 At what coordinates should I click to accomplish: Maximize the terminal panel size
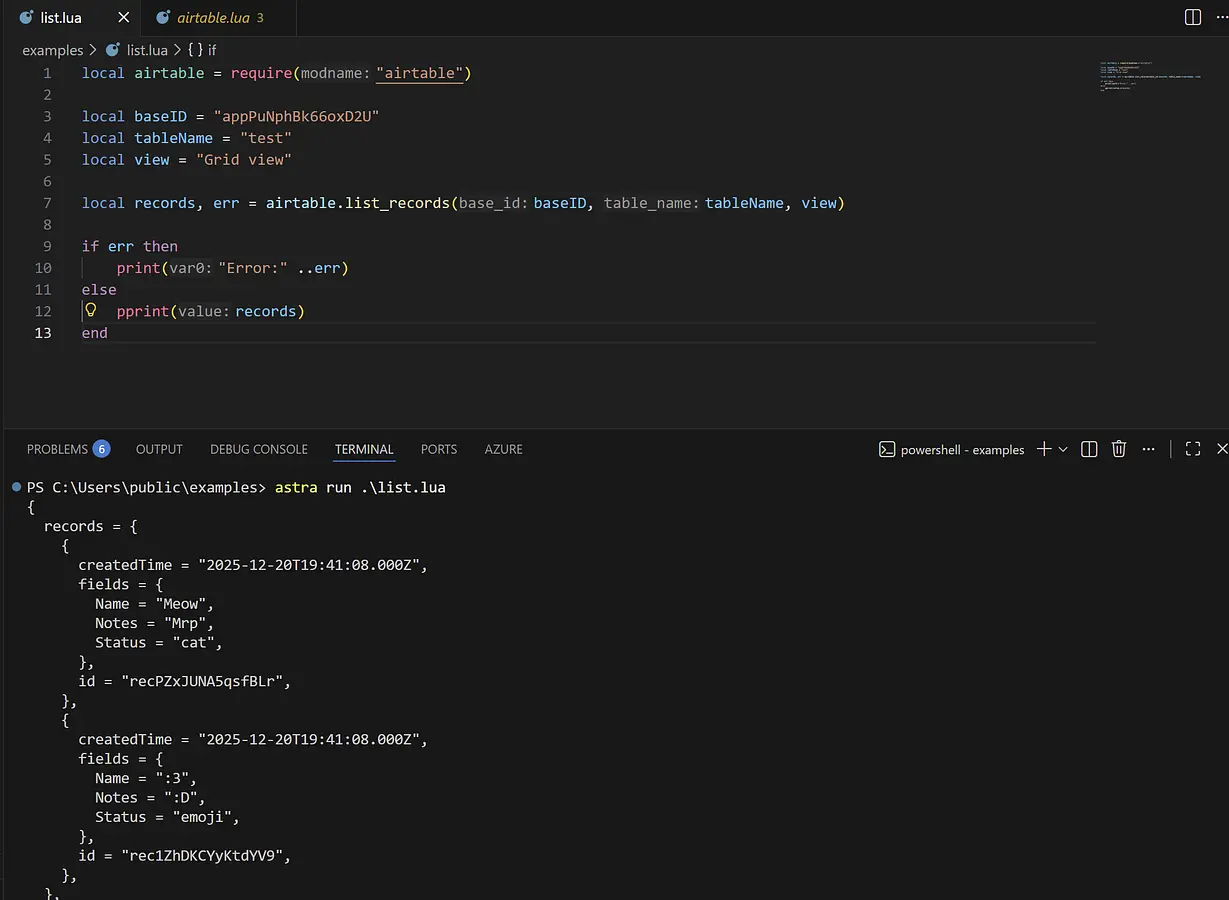pyautogui.click(x=1193, y=449)
